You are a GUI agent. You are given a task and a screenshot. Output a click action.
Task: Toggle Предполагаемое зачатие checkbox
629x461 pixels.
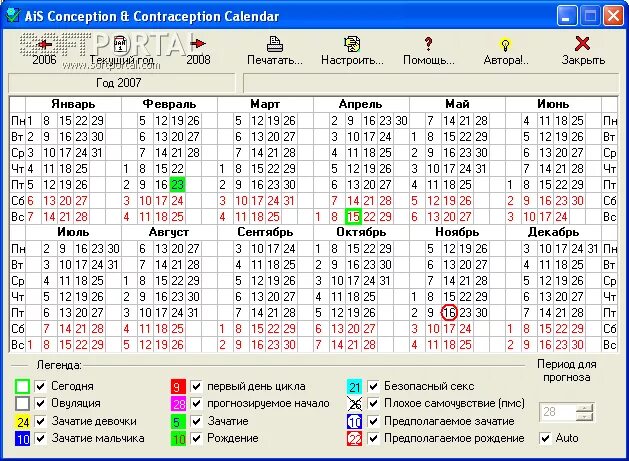[x=373, y=421]
